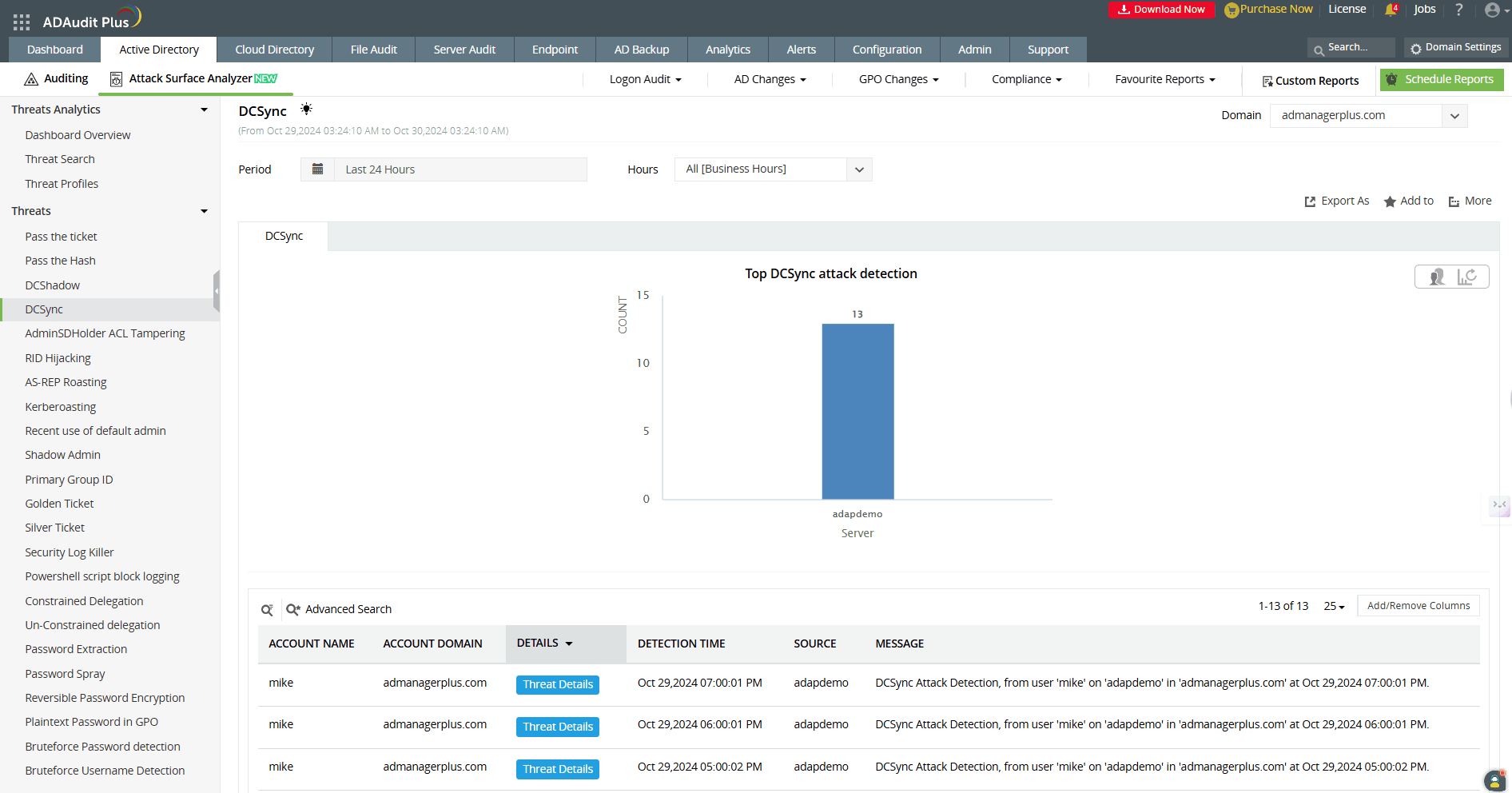Viewport: 1512px width, 793px height.
Task: Click the light bulb icon beside DCSync title
Action: [306, 110]
